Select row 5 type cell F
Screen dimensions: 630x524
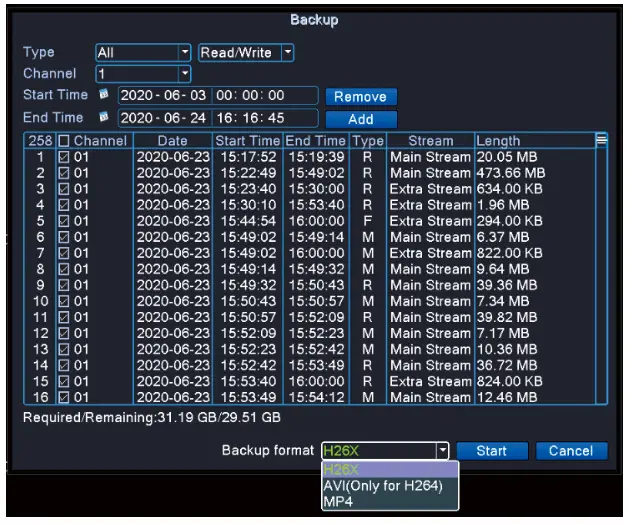point(367,221)
